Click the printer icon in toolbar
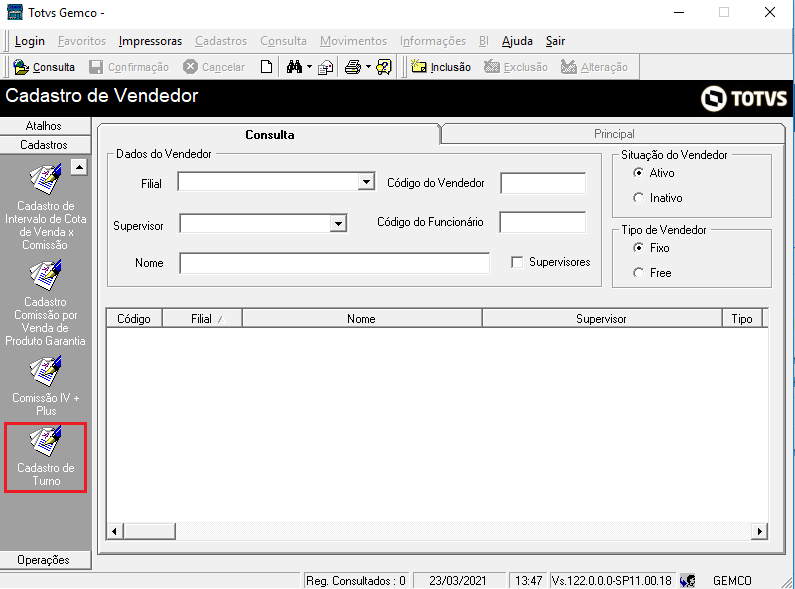The height and width of the screenshot is (589, 795). 353,67
